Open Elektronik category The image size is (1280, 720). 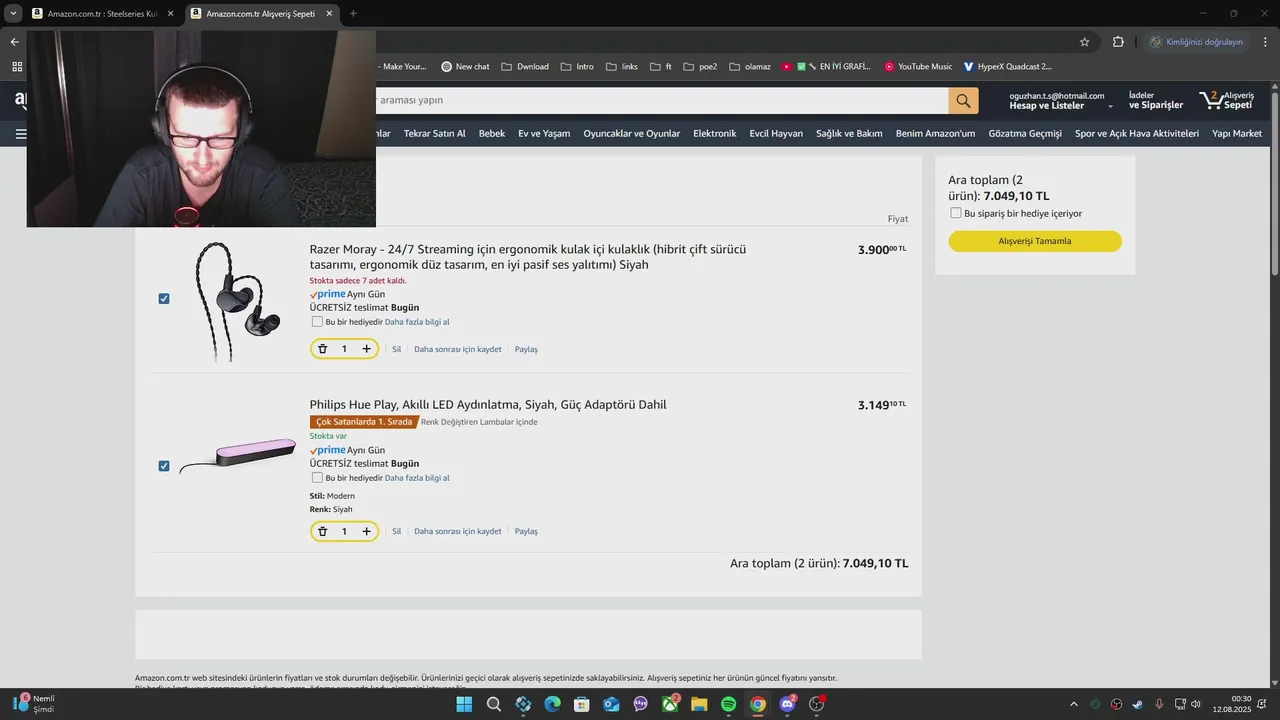715,133
